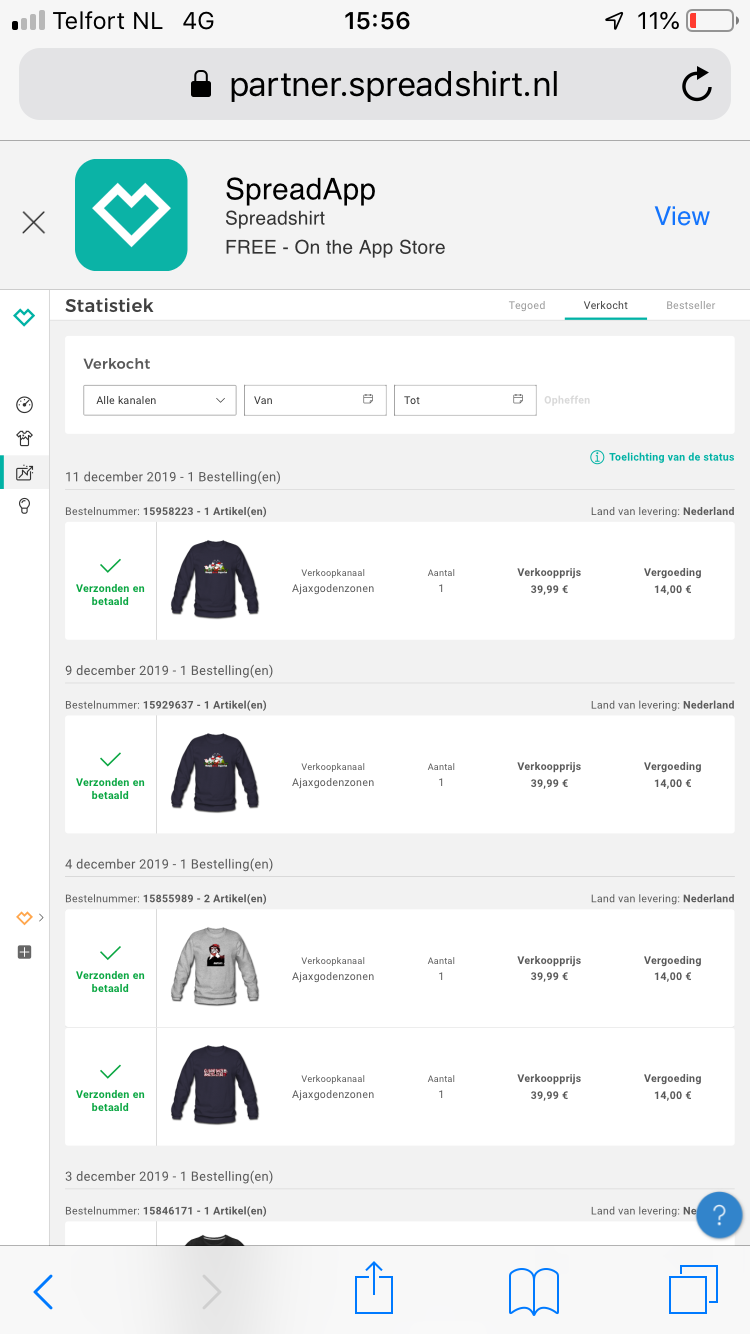The height and width of the screenshot is (1334, 750).
Task: Open Safari bookmarks
Action: tap(534, 1291)
